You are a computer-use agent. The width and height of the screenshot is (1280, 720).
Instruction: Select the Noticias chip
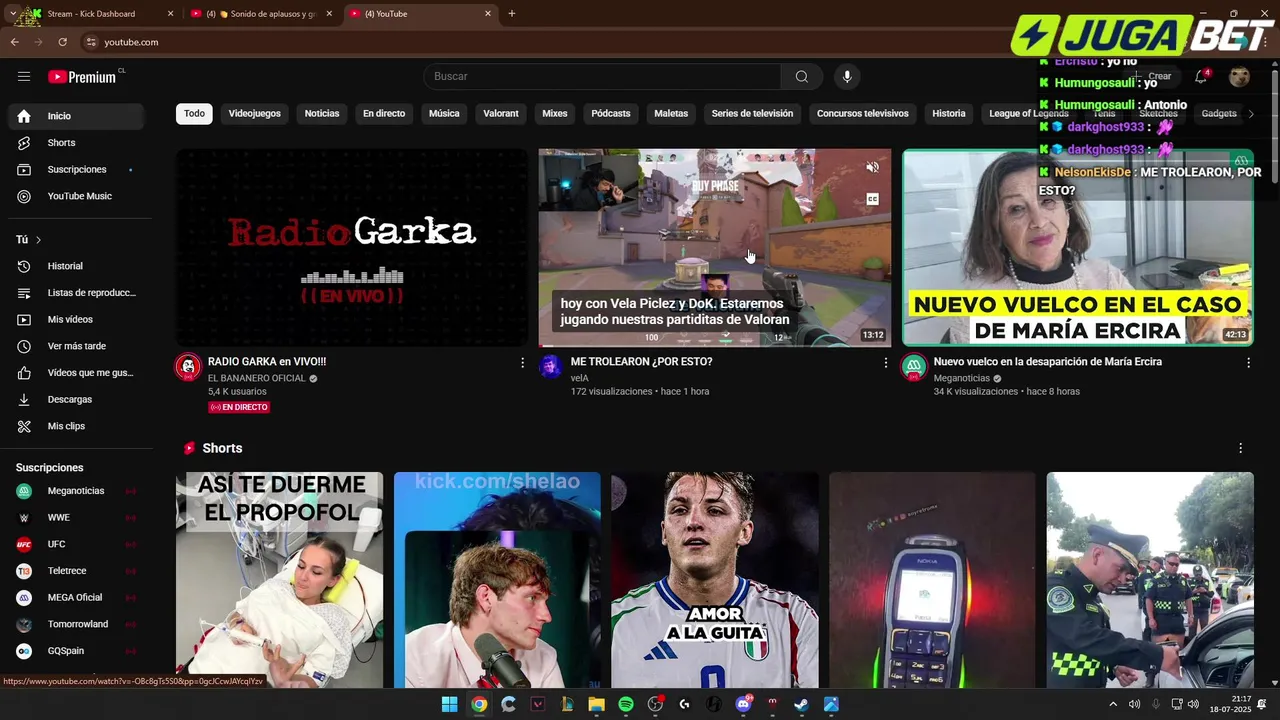point(322,114)
